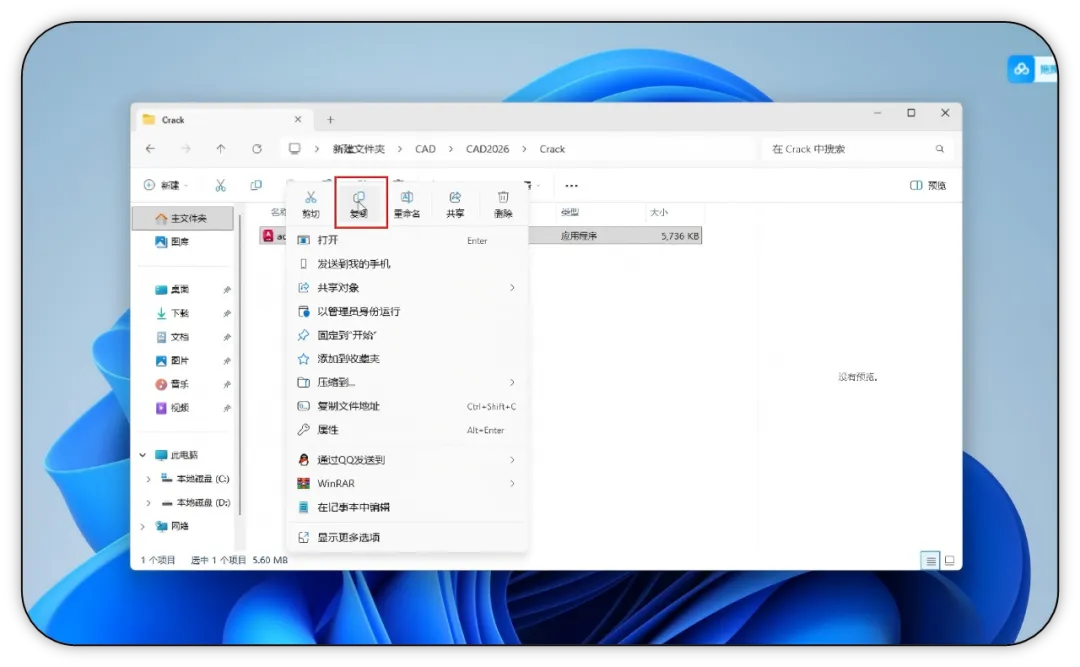Screen dimensions: 1080x667
Task: Click Crack in the breadcrumb path
Action: tap(552, 149)
